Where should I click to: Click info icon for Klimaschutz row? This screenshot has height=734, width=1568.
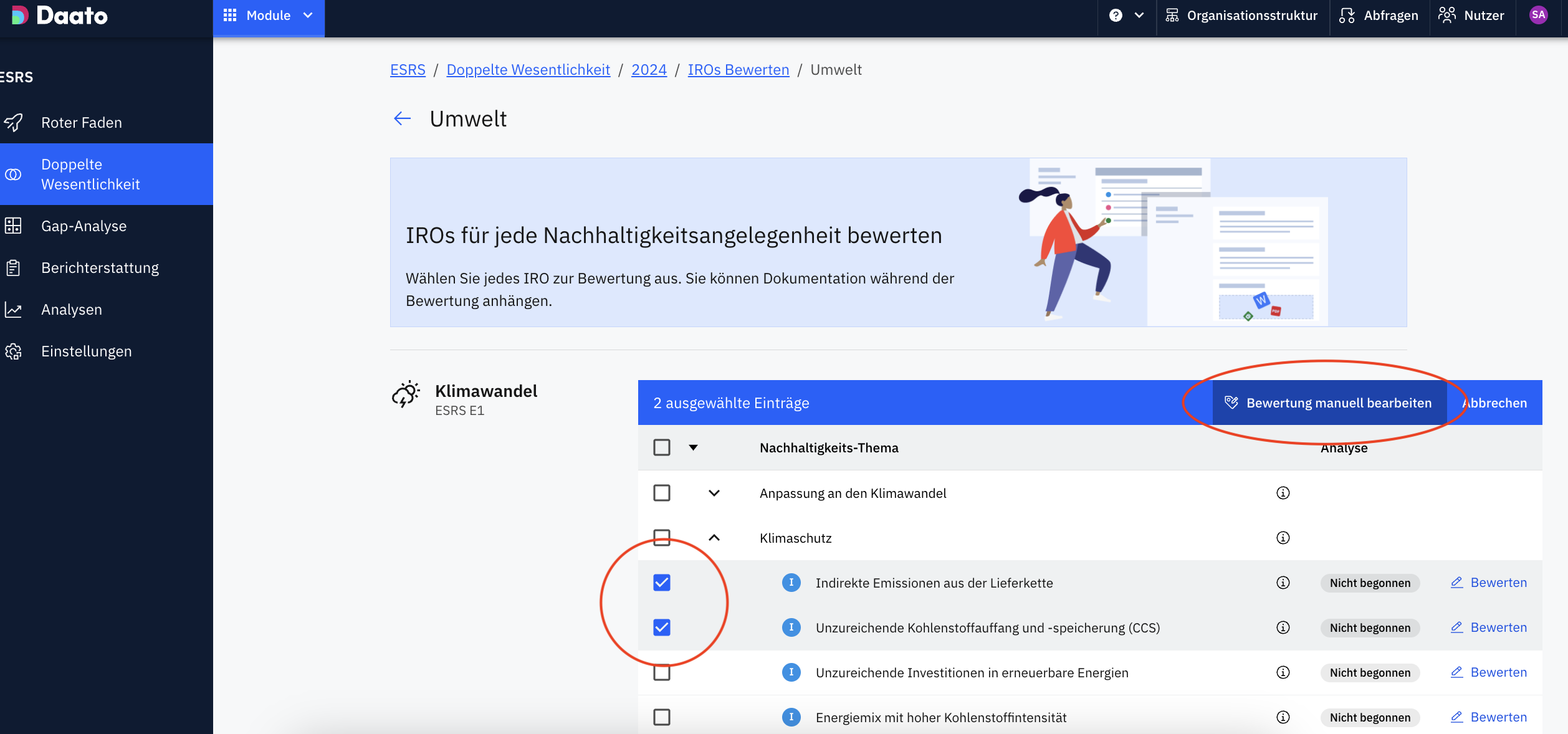click(x=1283, y=538)
